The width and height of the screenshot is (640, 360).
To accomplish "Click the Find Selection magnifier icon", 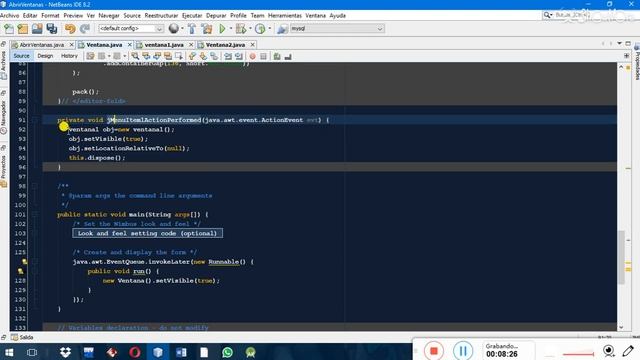I will click(135, 56).
